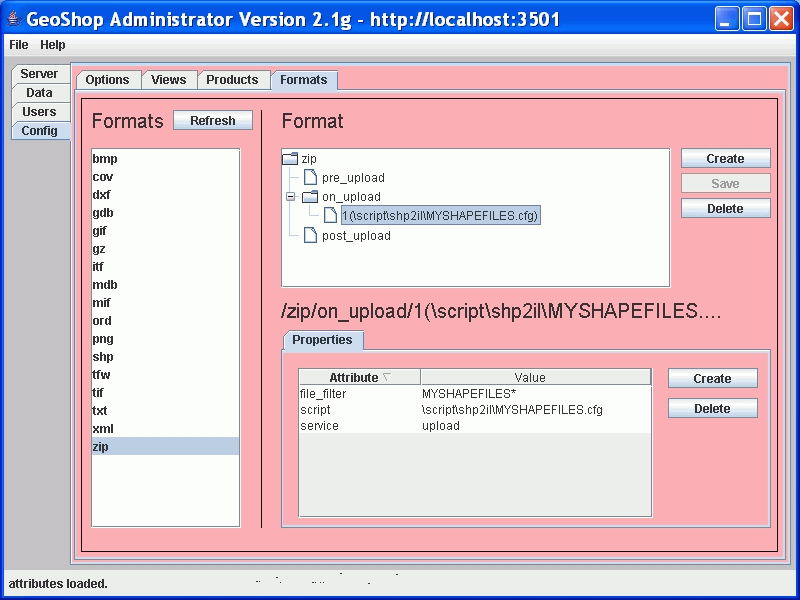Click Delete button beside the Format tree
The width and height of the screenshot is (800, 600).
pyautogui.click(x=725, y=209)
